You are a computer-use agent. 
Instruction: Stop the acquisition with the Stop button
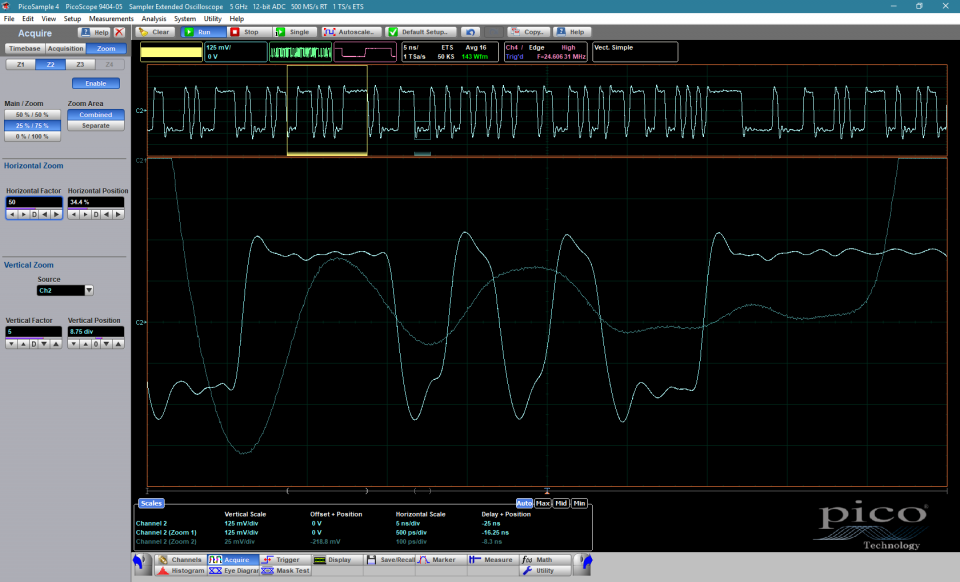245,32
